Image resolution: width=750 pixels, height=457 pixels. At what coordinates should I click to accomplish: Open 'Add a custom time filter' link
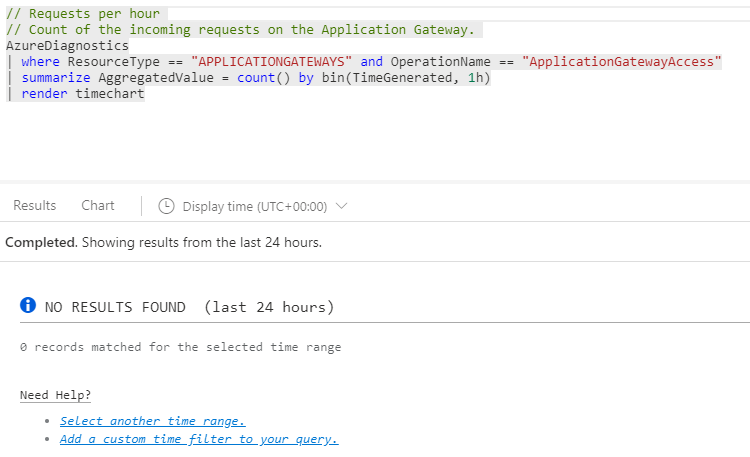tap(198, 439)
